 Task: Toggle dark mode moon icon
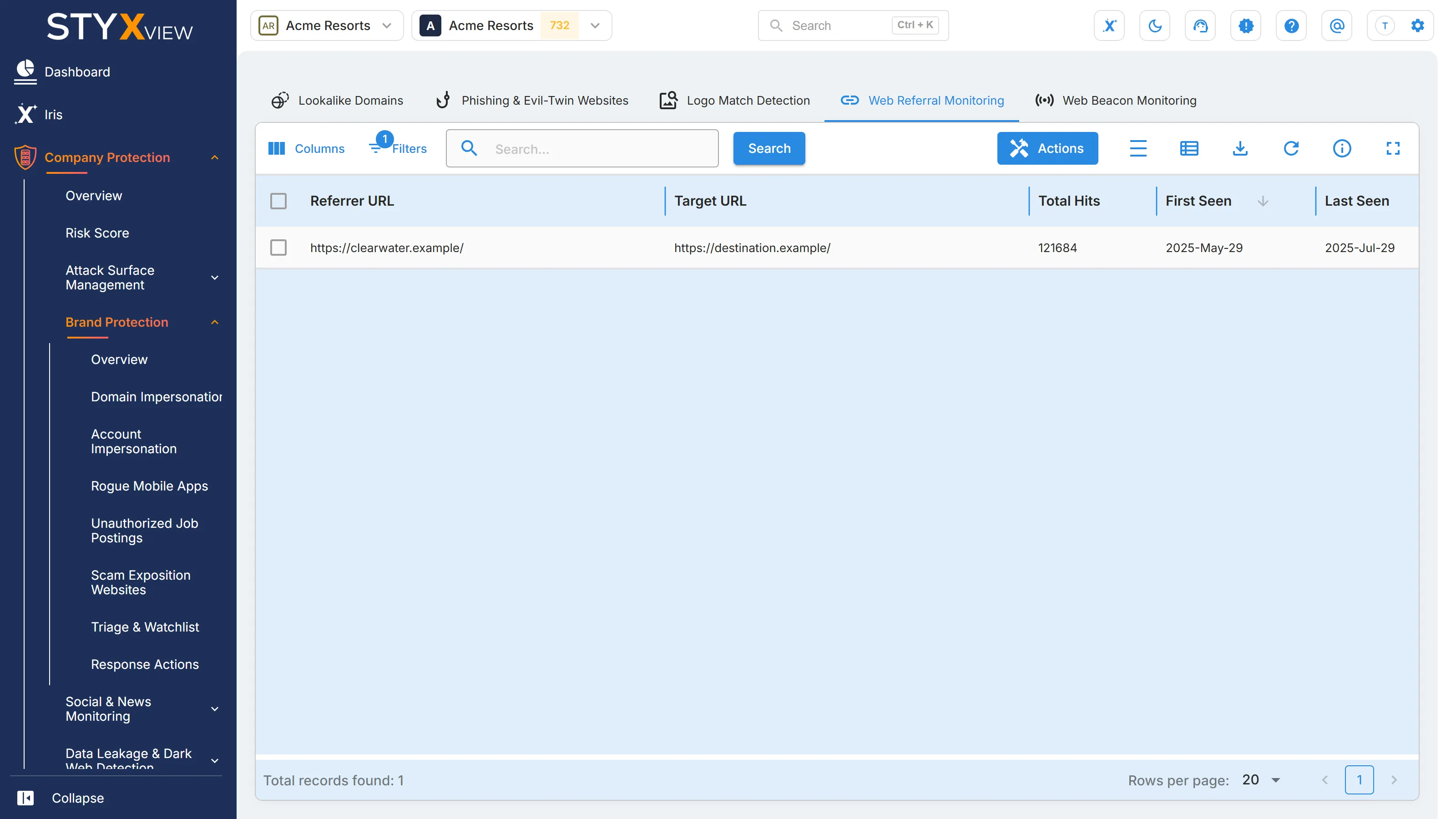[1155, 25]
